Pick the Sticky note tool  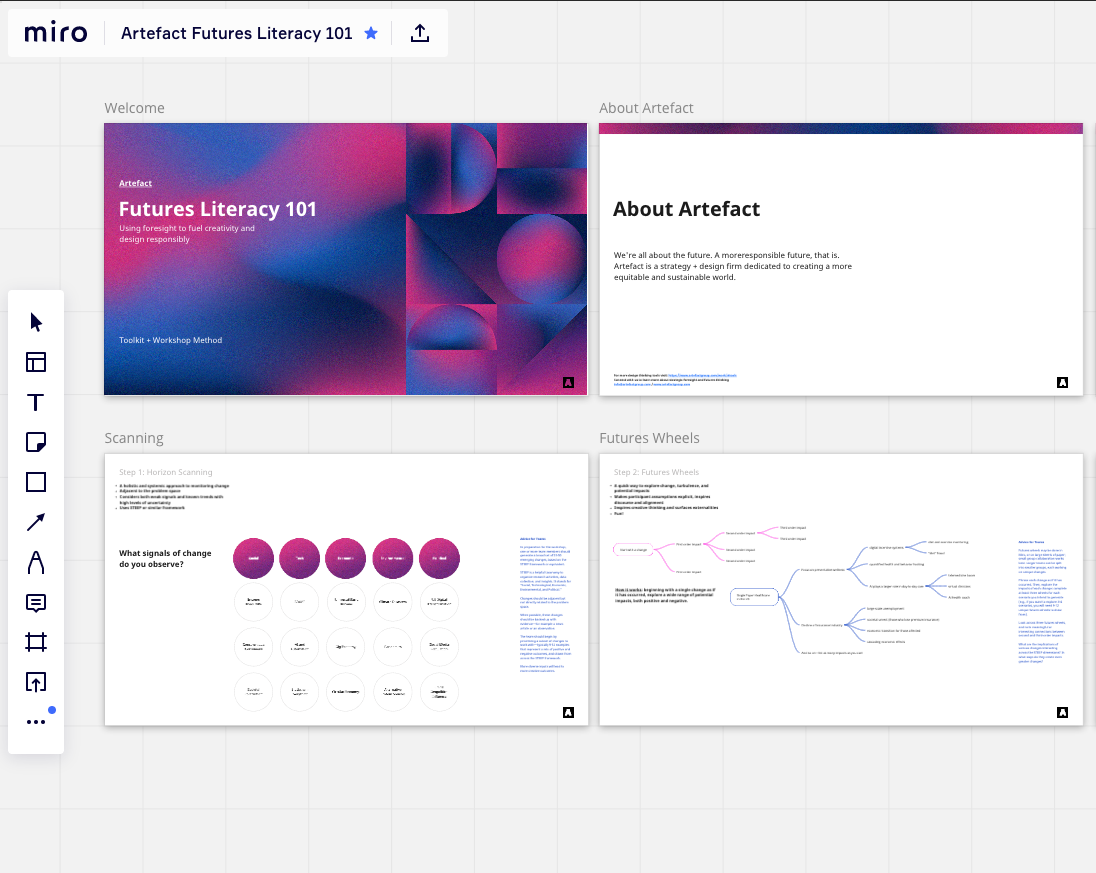36,442
